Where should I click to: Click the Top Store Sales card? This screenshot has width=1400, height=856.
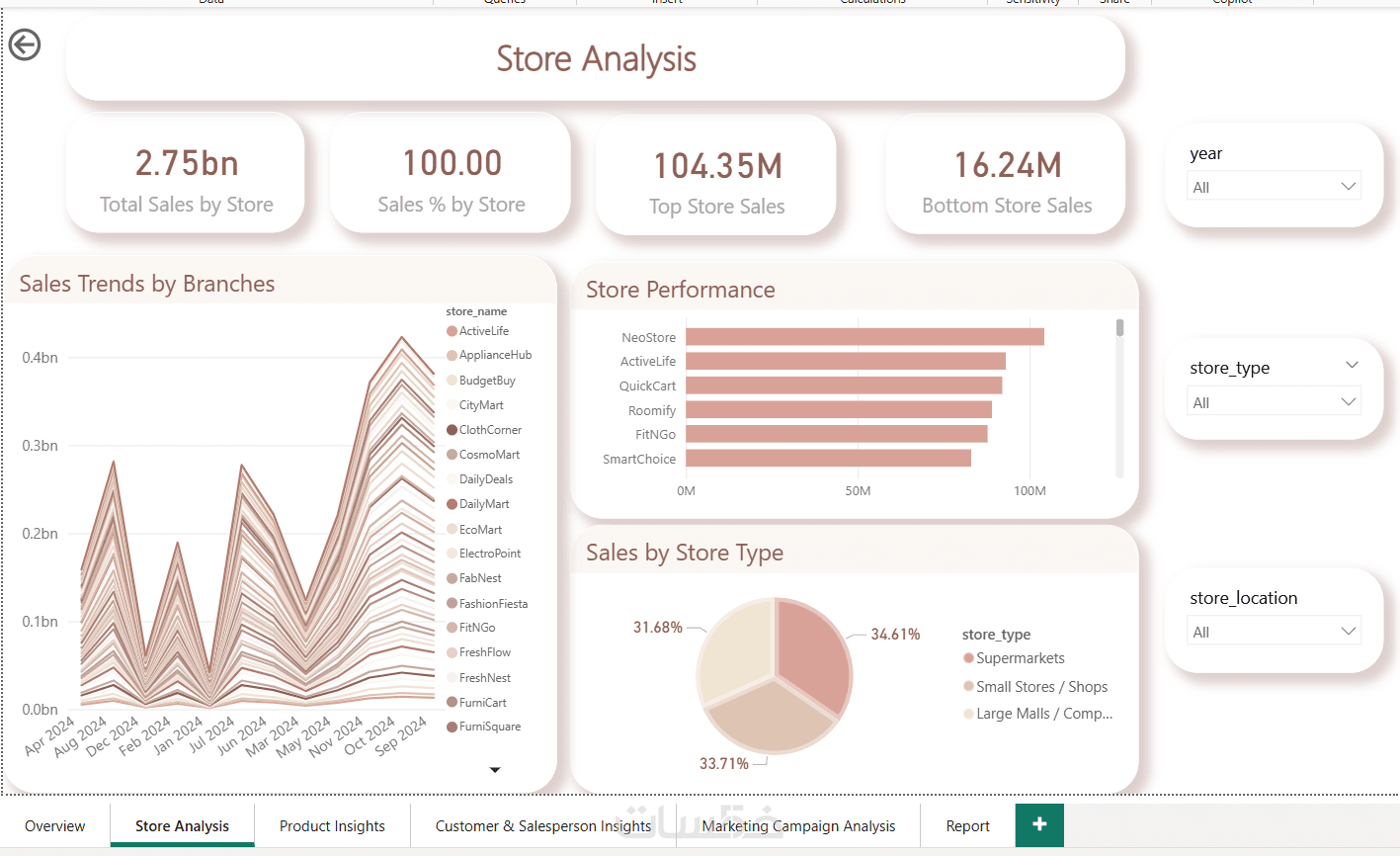[716, 176]
